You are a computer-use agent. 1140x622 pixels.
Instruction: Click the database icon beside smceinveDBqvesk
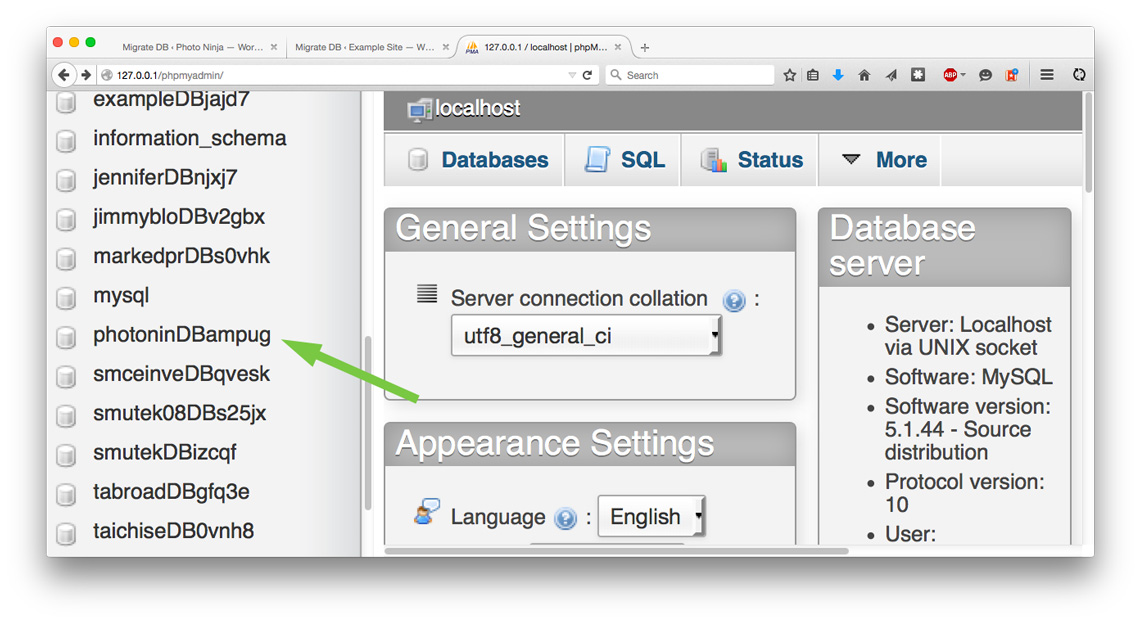[x=66, y=375]
